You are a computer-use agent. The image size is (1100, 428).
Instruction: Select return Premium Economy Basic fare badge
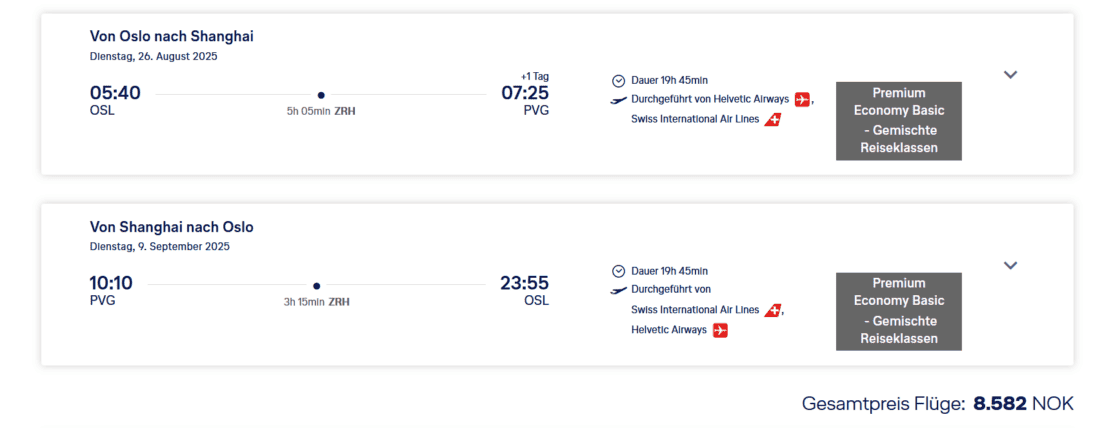[898, 311]
